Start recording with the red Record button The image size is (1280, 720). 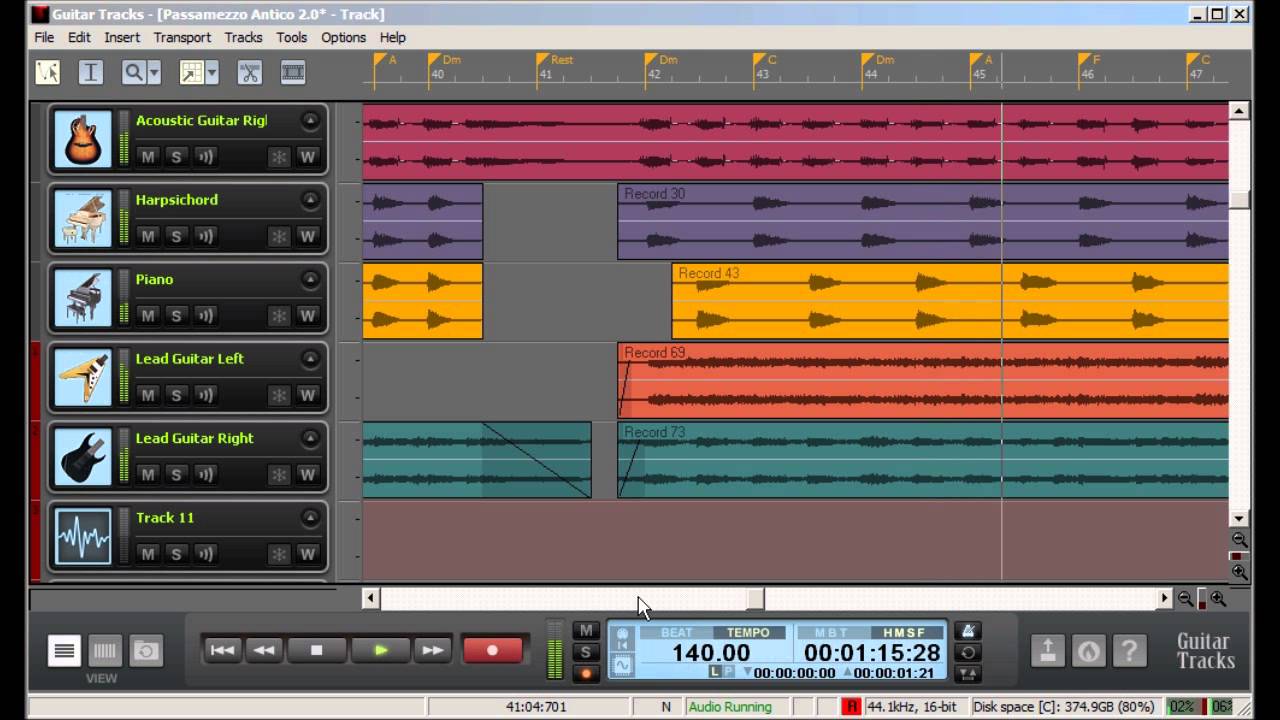coord(492,650)
